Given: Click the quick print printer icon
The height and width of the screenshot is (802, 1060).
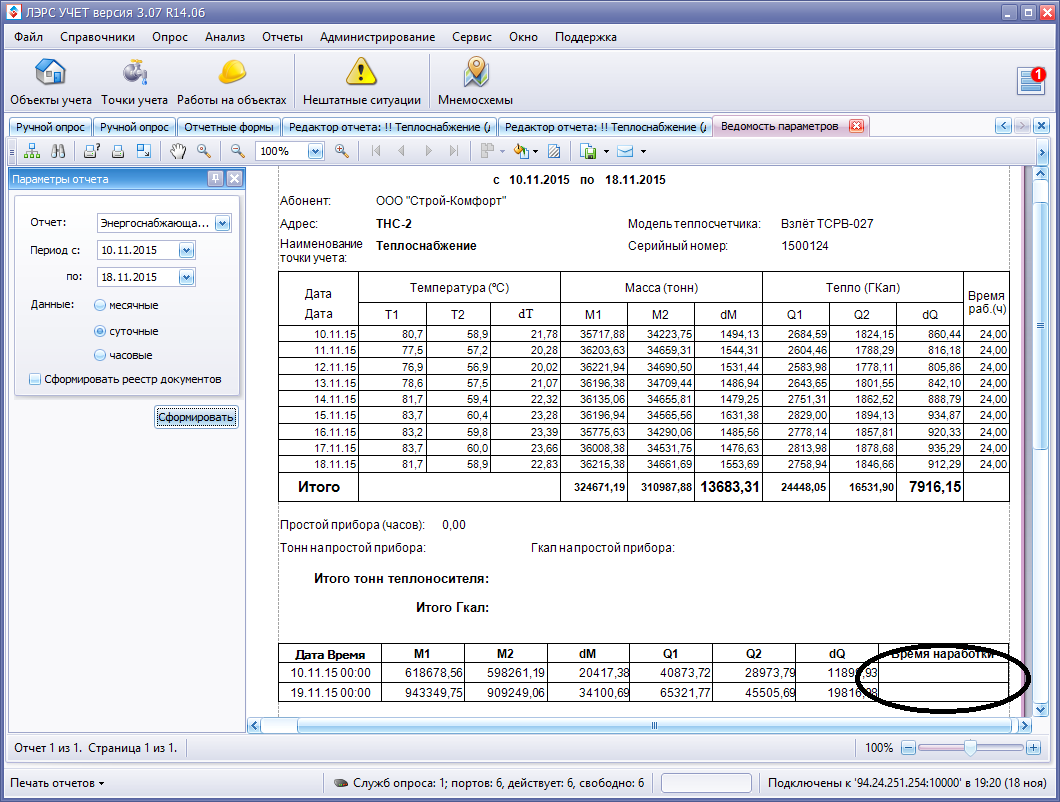Looking at the screenshot, I should (118, 151).
